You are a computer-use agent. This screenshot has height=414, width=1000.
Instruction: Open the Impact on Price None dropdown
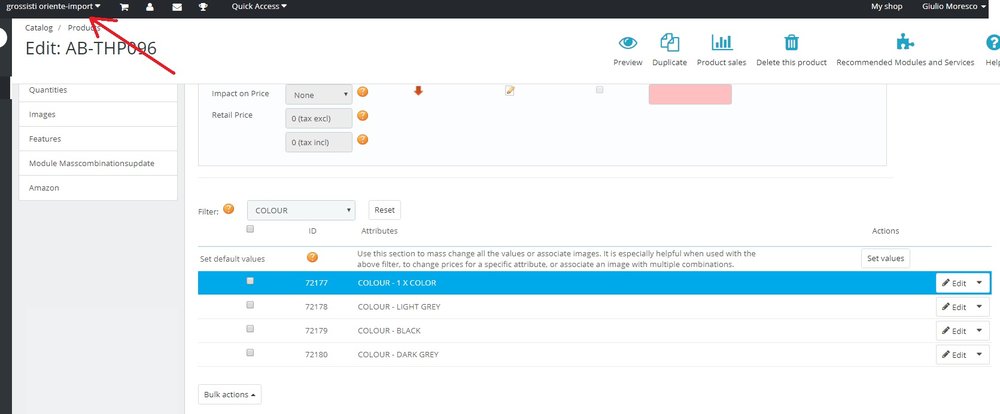pyautogui.click(x=319, y=94)
